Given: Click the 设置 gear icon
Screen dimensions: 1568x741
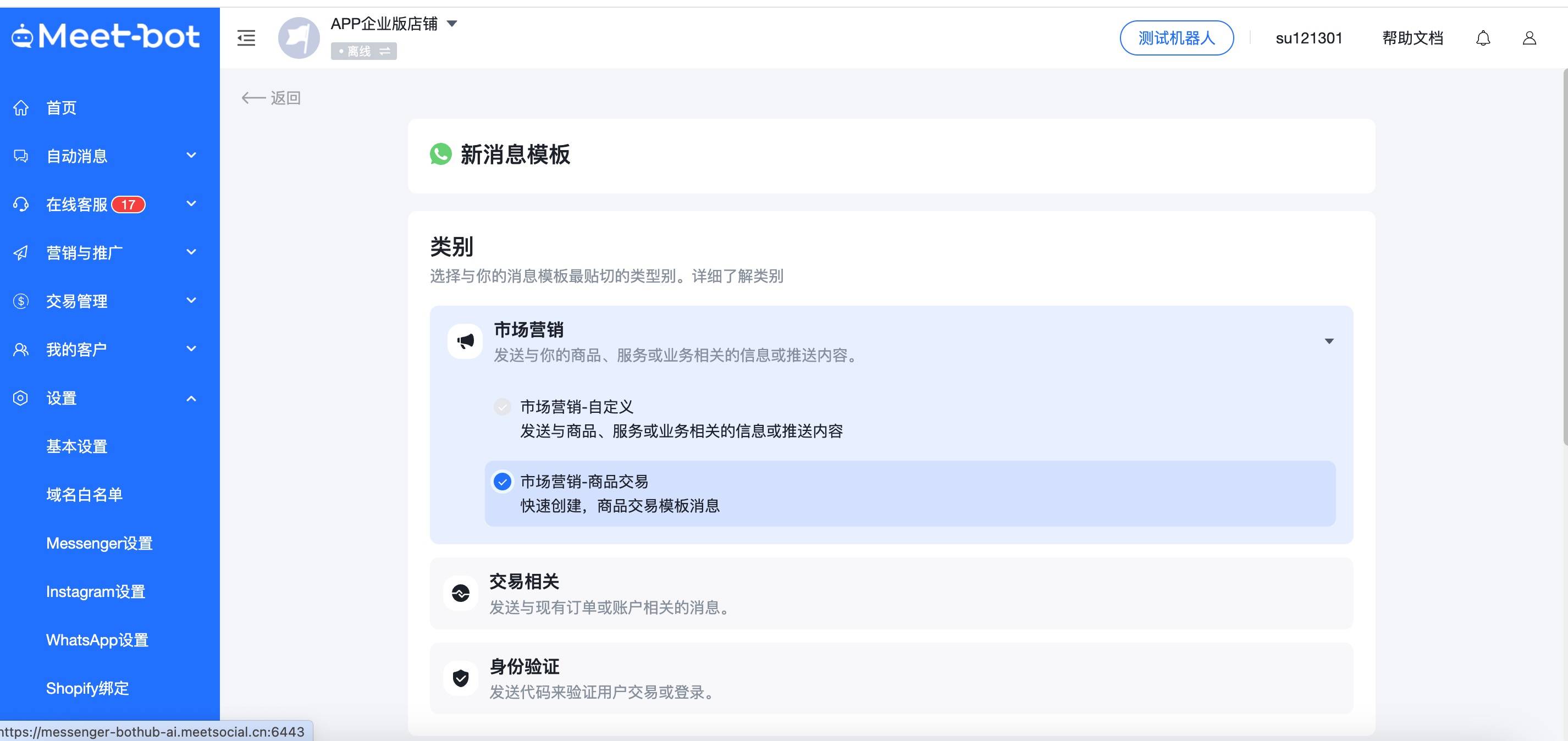Looking at the screenshot, I should tap(21, 398).
